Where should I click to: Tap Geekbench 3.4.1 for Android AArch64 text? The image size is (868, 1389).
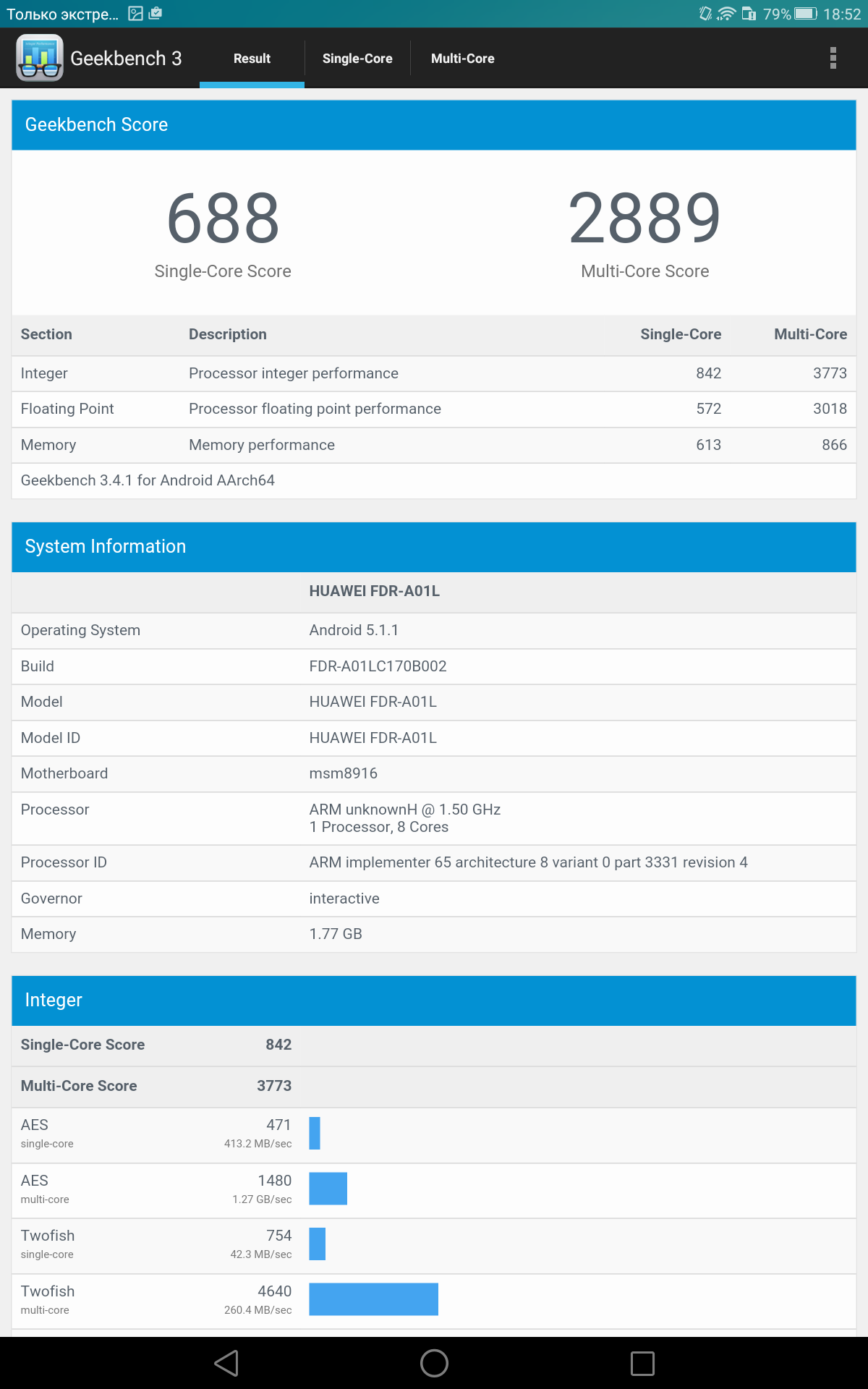[148, 480]
